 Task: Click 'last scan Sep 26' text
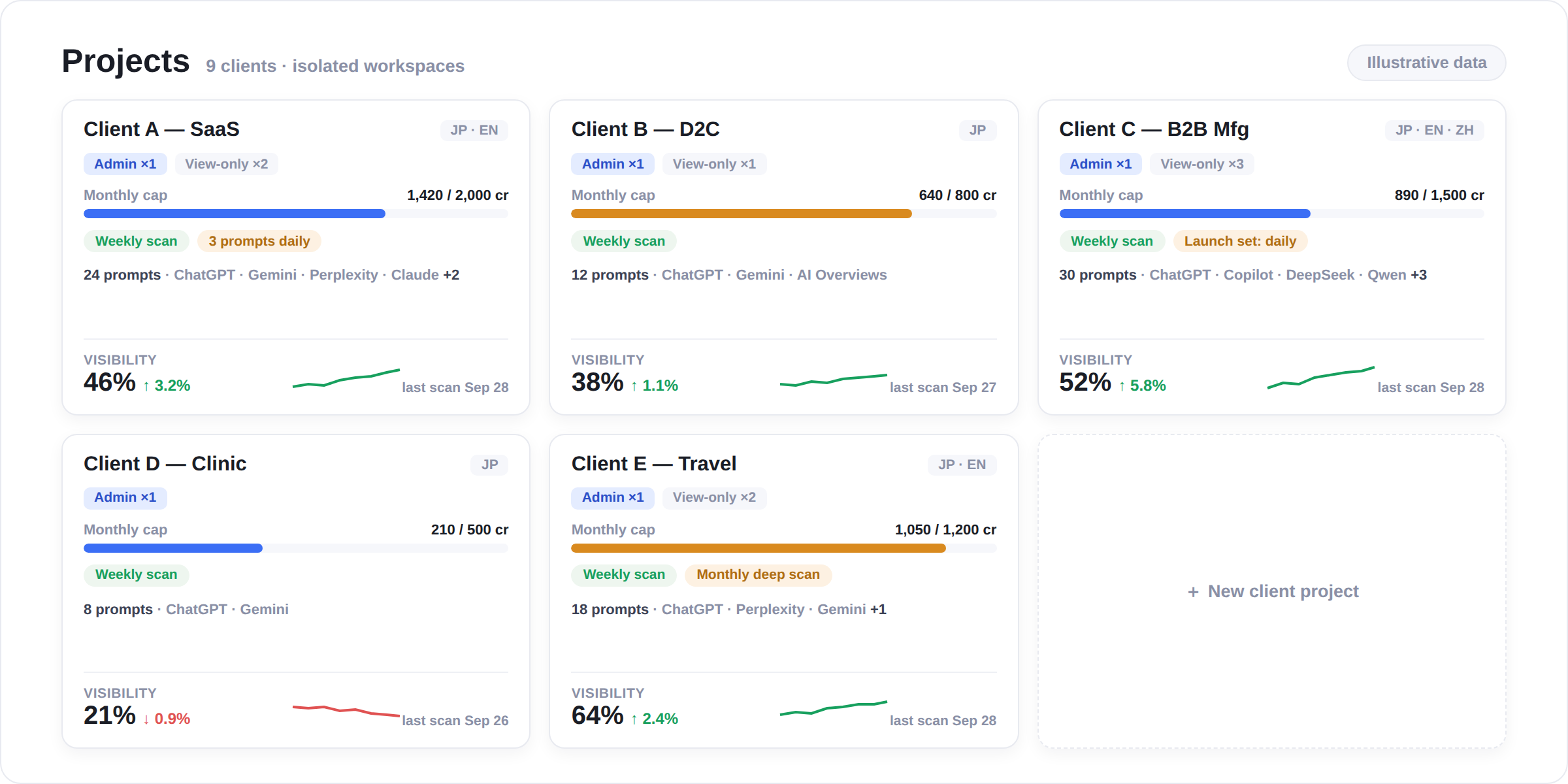pyautogui.click(x=455, y=721)
